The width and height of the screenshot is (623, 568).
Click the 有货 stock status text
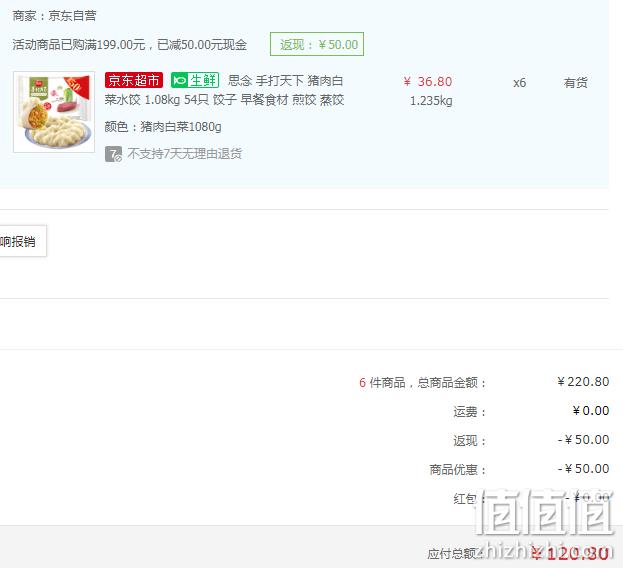click(575, 83)
